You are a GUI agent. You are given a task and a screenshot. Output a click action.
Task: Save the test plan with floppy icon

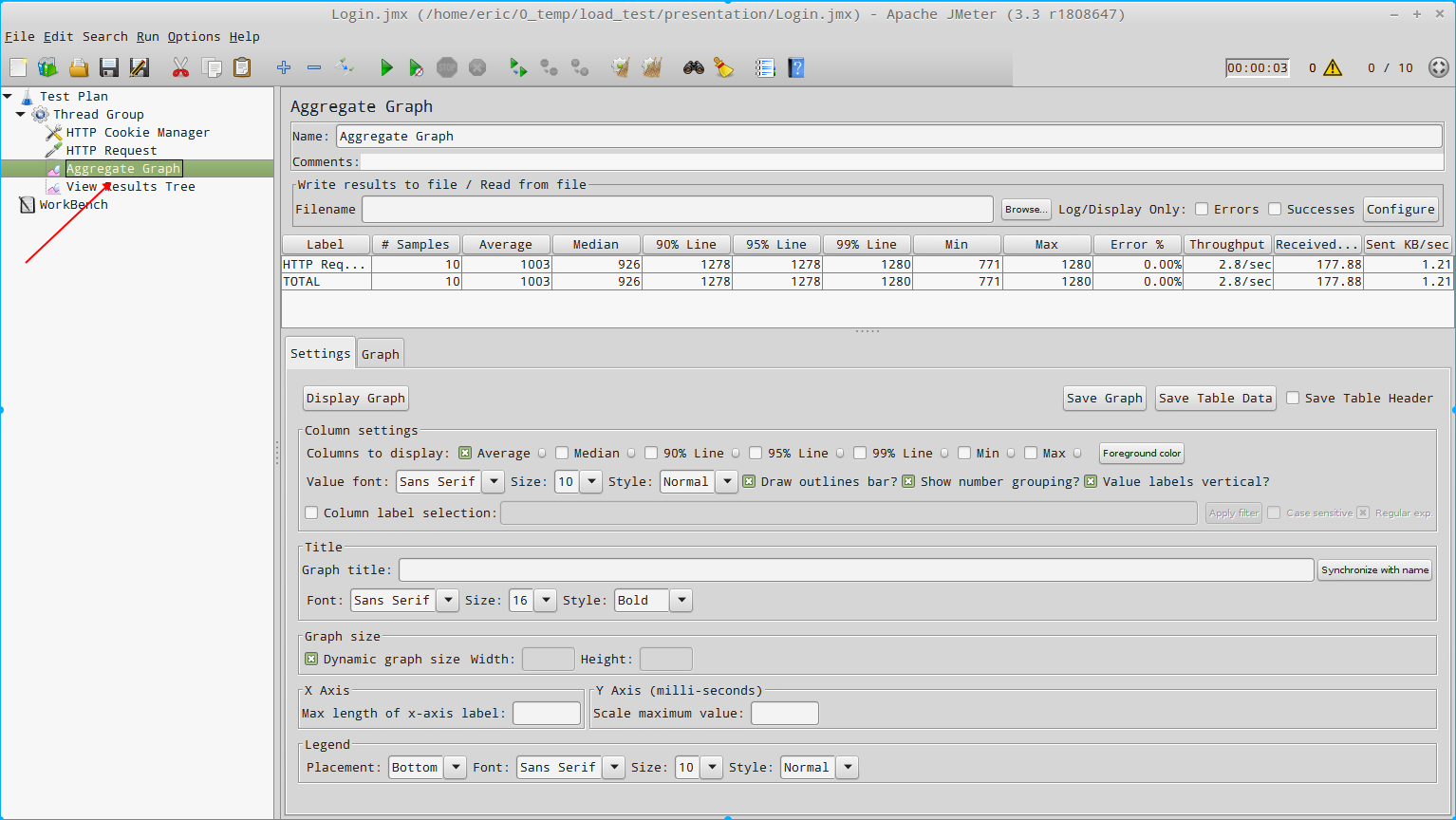[109, 67]
